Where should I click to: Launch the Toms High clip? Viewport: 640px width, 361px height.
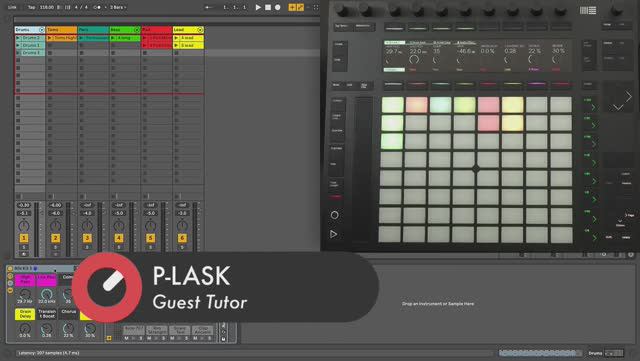coord(50,38)
